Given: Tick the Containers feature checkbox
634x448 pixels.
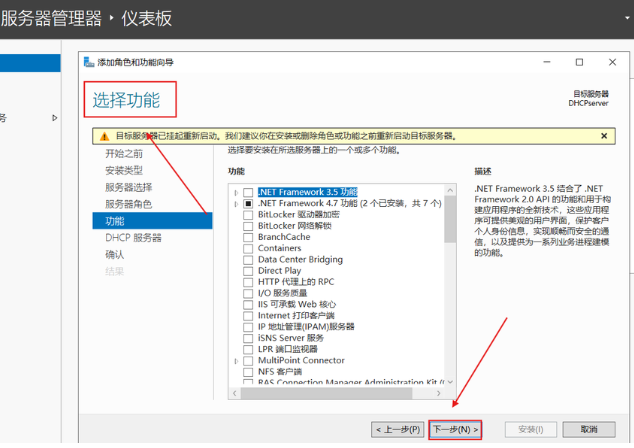Looking at the screenshot, I should (x=248, y=248).
